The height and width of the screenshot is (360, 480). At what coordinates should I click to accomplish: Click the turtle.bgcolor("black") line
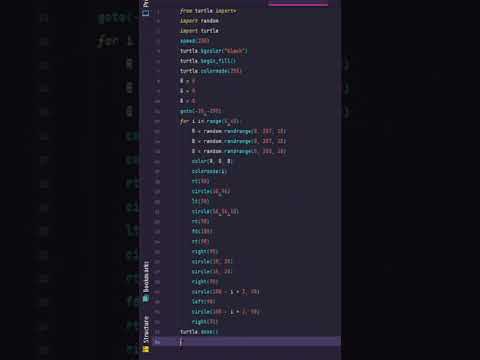(x=214, y=51)
